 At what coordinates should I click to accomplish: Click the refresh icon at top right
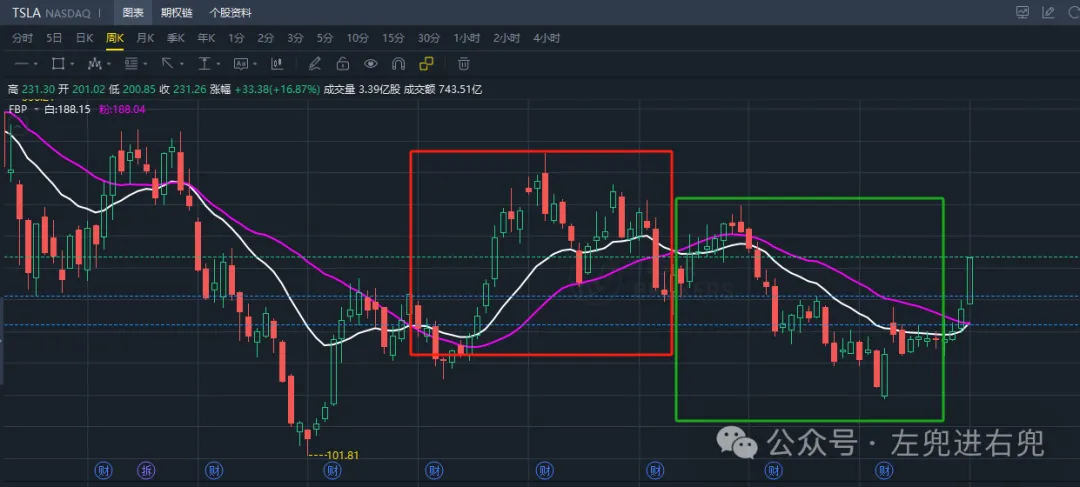(1072, 12)
